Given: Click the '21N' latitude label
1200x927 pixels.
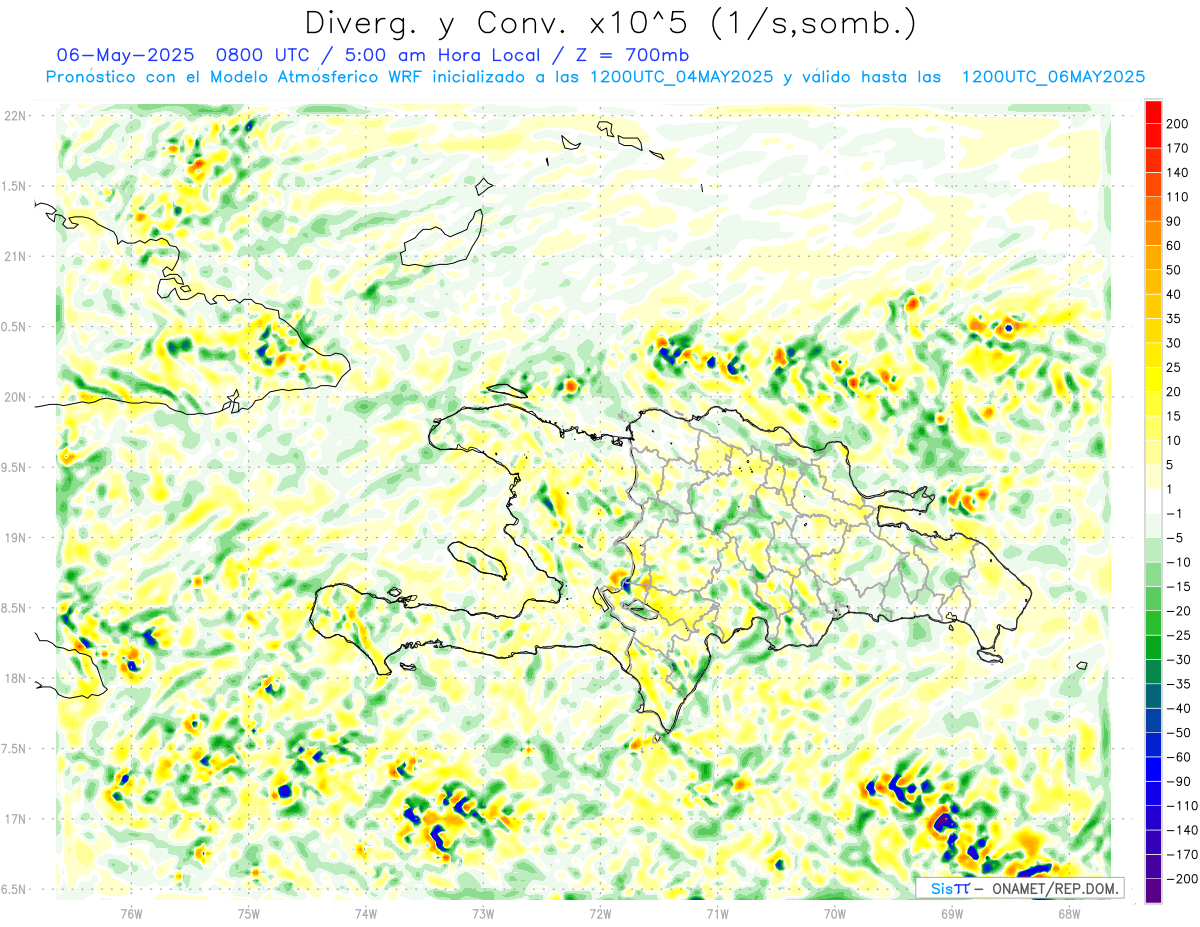Looking at the screenshot, I should tap(14, 256).
